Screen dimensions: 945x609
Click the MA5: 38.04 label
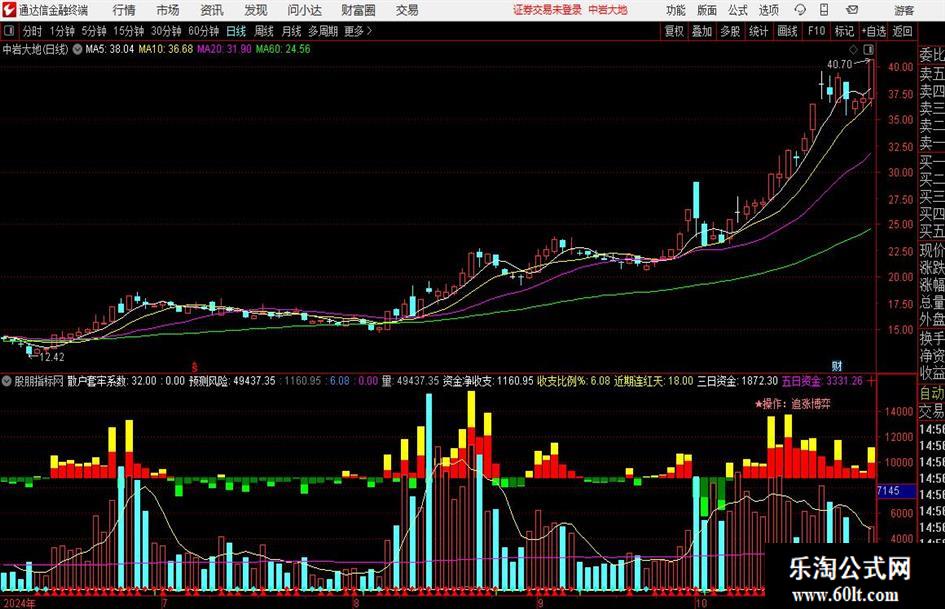[109, 49]
